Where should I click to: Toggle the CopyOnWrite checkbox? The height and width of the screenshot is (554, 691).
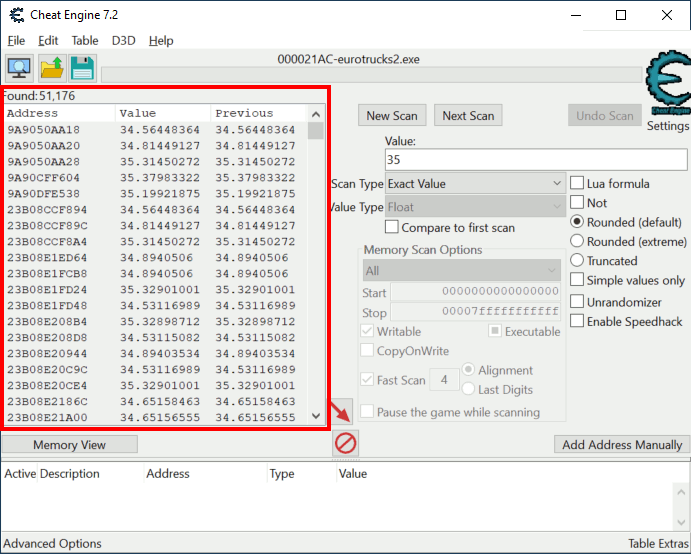click(x=367, y=350)
